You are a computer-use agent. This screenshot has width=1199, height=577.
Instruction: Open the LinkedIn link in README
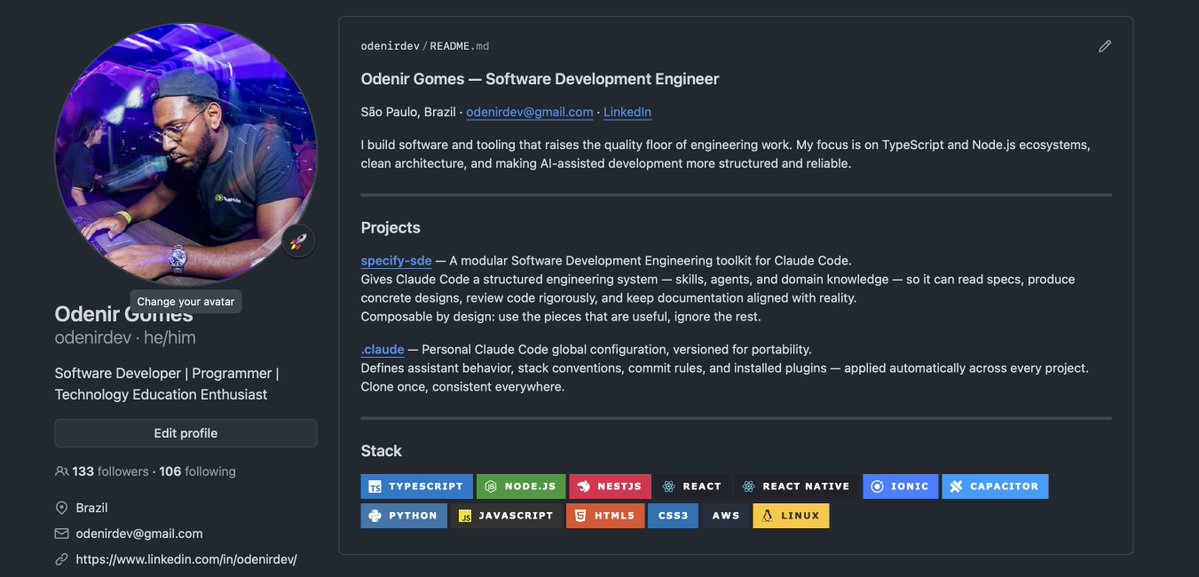pyautogui.click(x=627, y=112)
